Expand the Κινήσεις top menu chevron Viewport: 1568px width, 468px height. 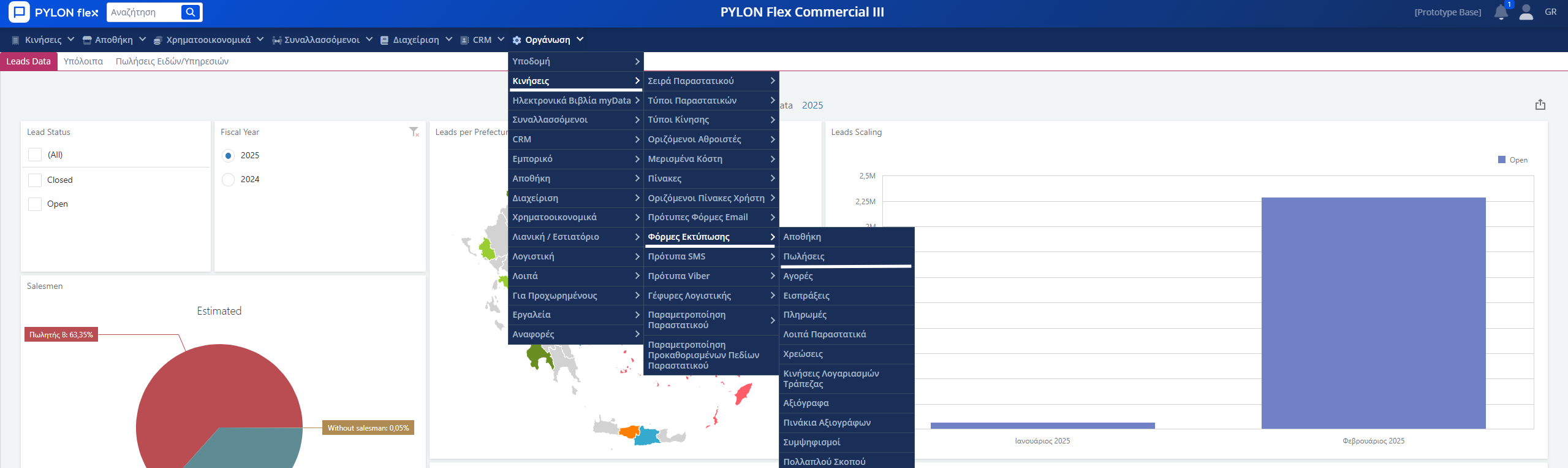tap(70, 39)
